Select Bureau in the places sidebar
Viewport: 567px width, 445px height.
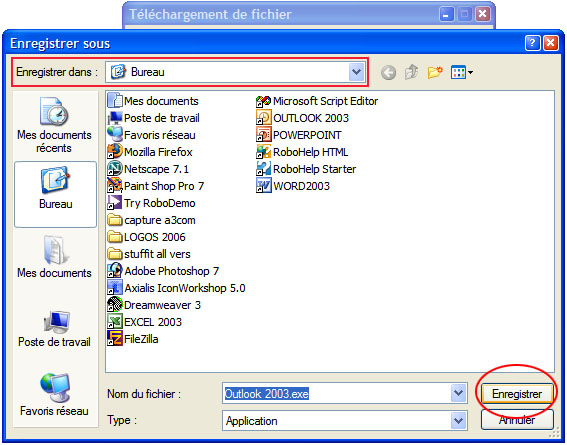[55, 194]
